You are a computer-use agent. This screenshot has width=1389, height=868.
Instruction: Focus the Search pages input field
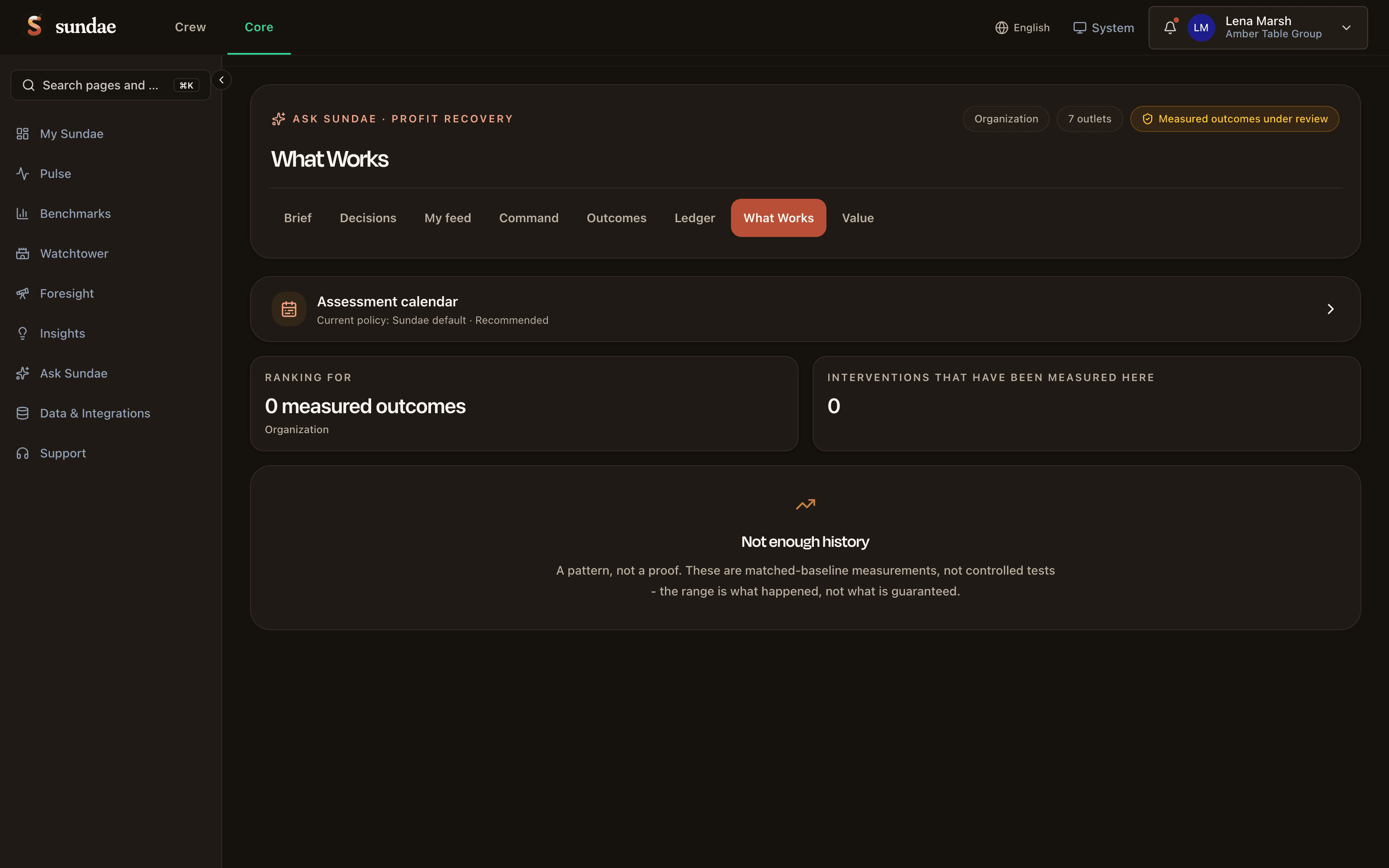point(111,85)
